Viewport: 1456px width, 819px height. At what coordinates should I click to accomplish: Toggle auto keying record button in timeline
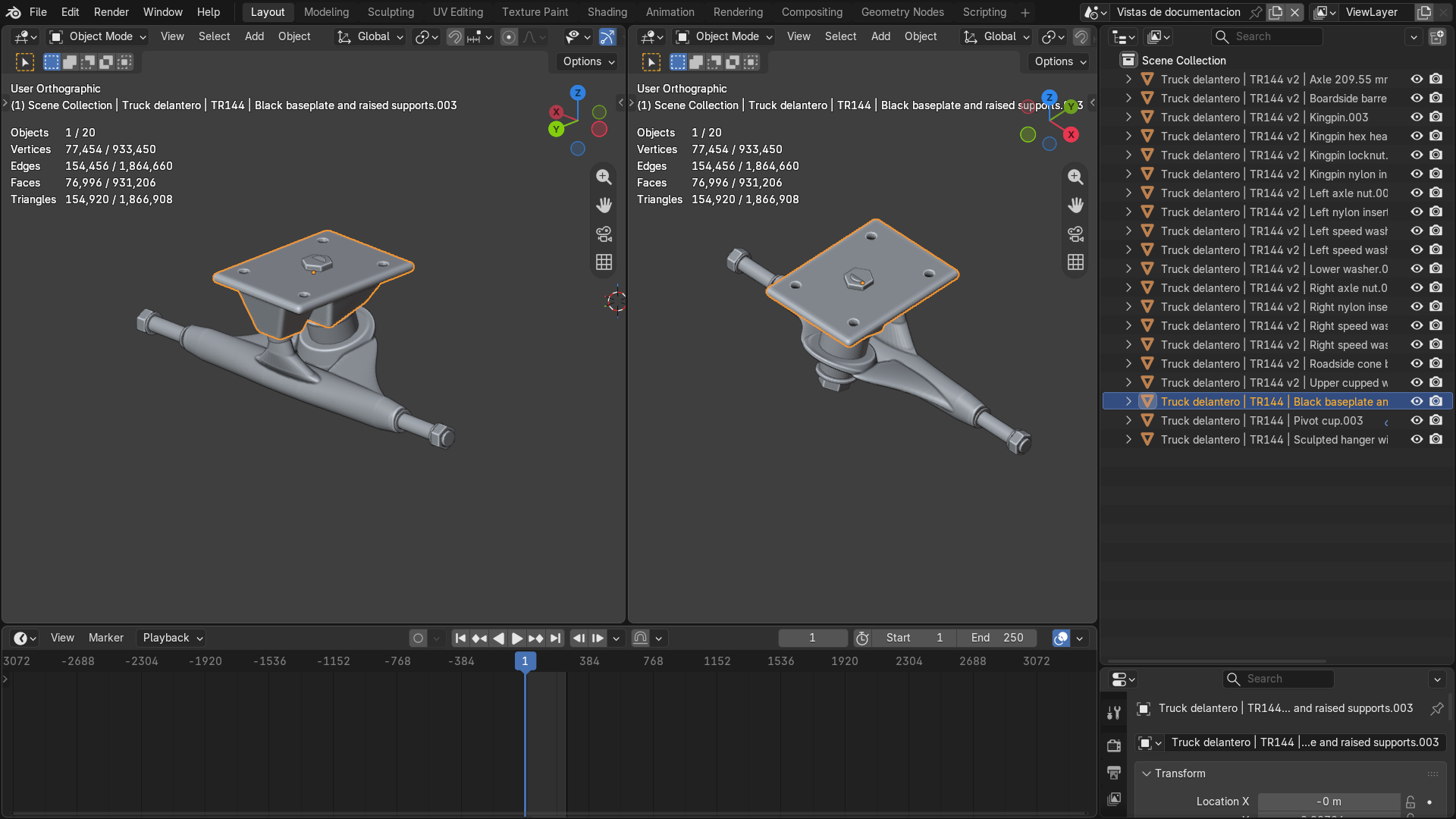tap(418, 639)
